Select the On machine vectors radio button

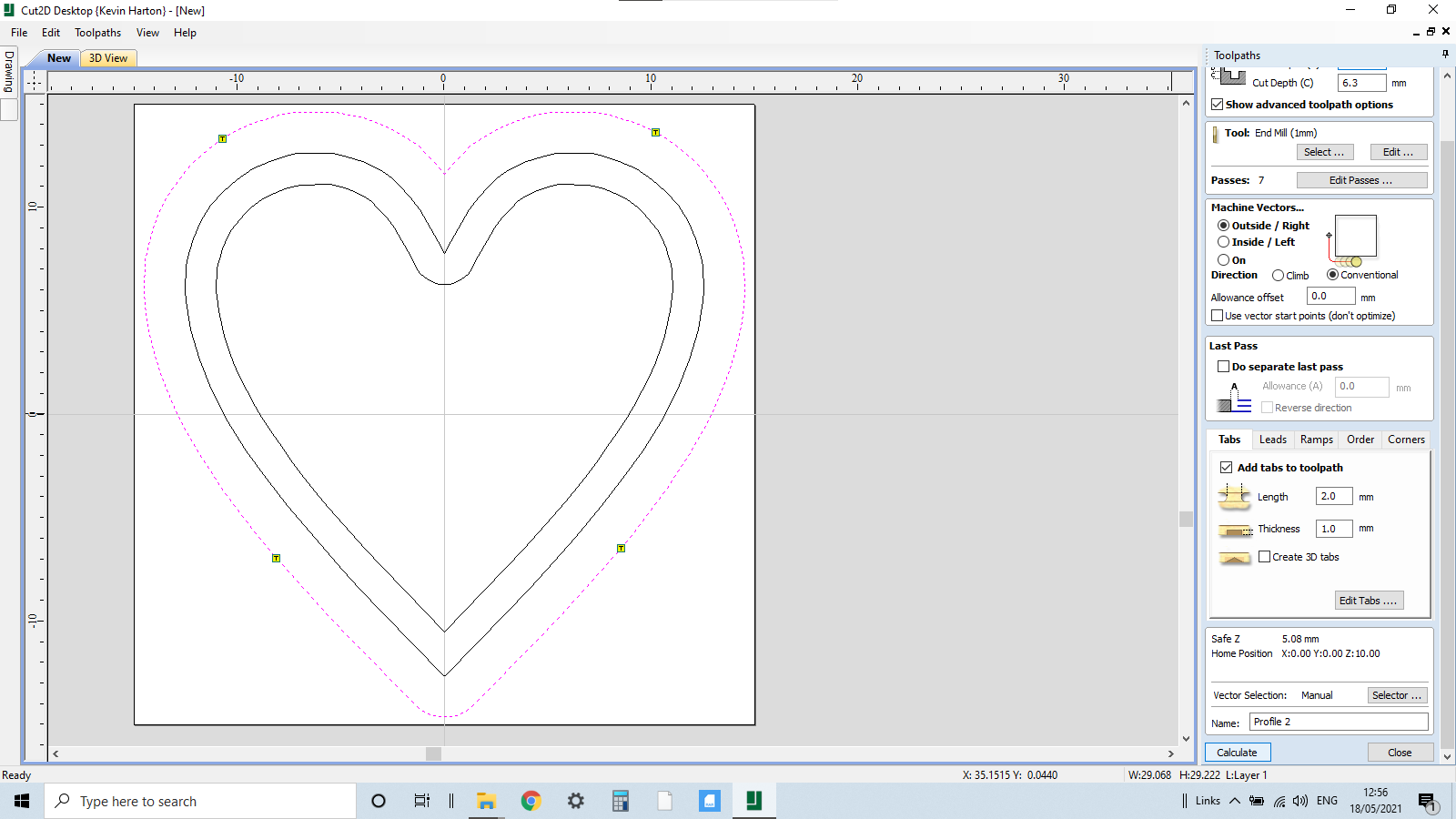point(1223,260)
